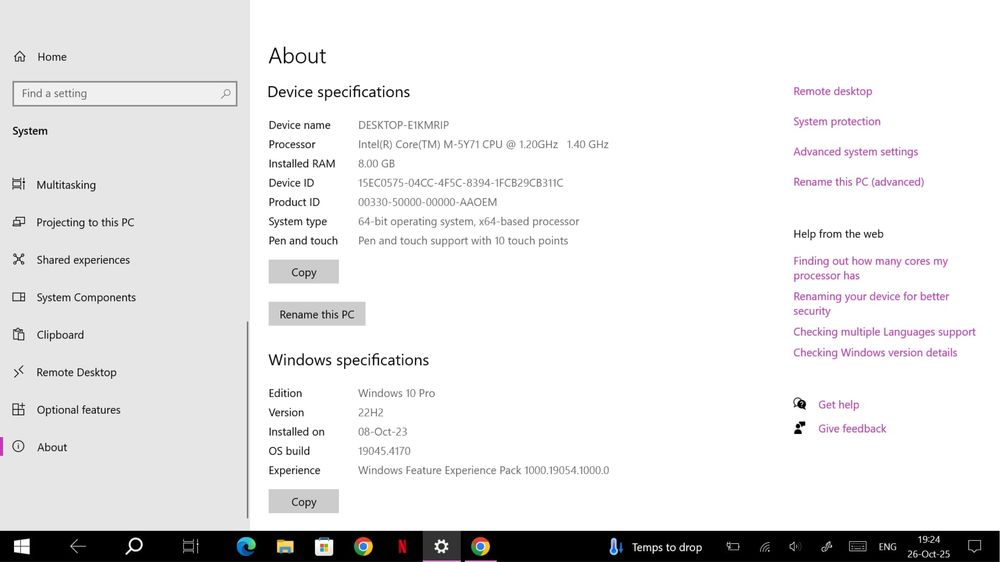This screenshot has height=562, width=1000.
Task: Open Remote Desktop sidebar item
Action: point(76,372)
